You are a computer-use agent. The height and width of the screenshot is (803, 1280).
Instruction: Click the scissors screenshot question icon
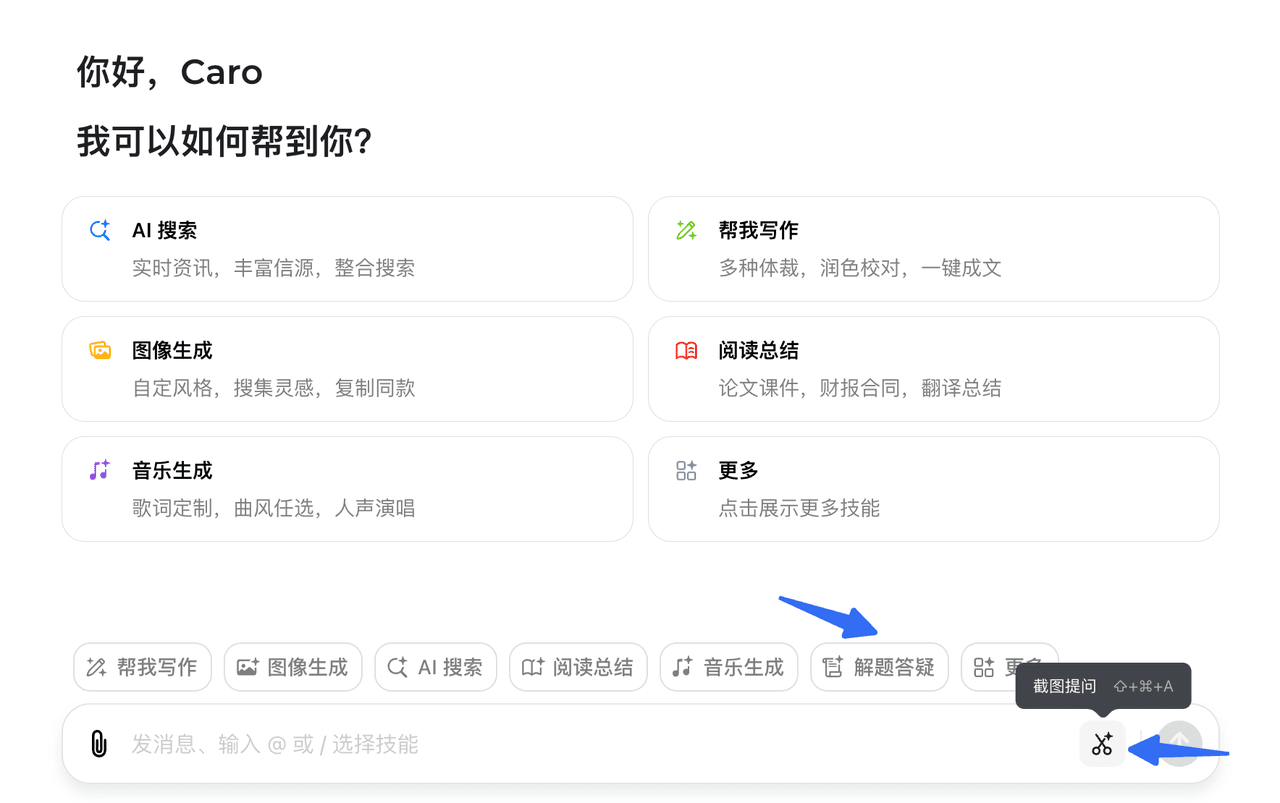coord(1102,744)
